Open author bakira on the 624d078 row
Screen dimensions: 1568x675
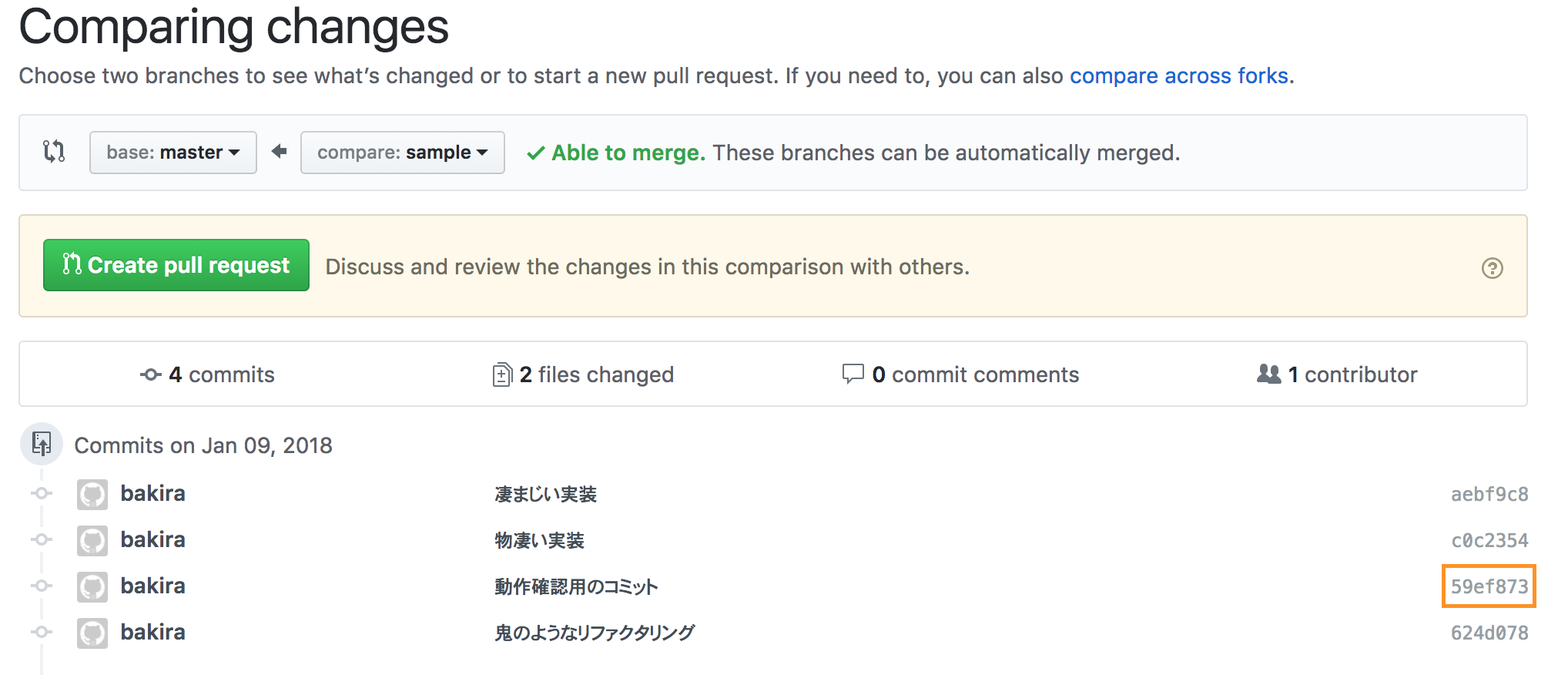153,632
